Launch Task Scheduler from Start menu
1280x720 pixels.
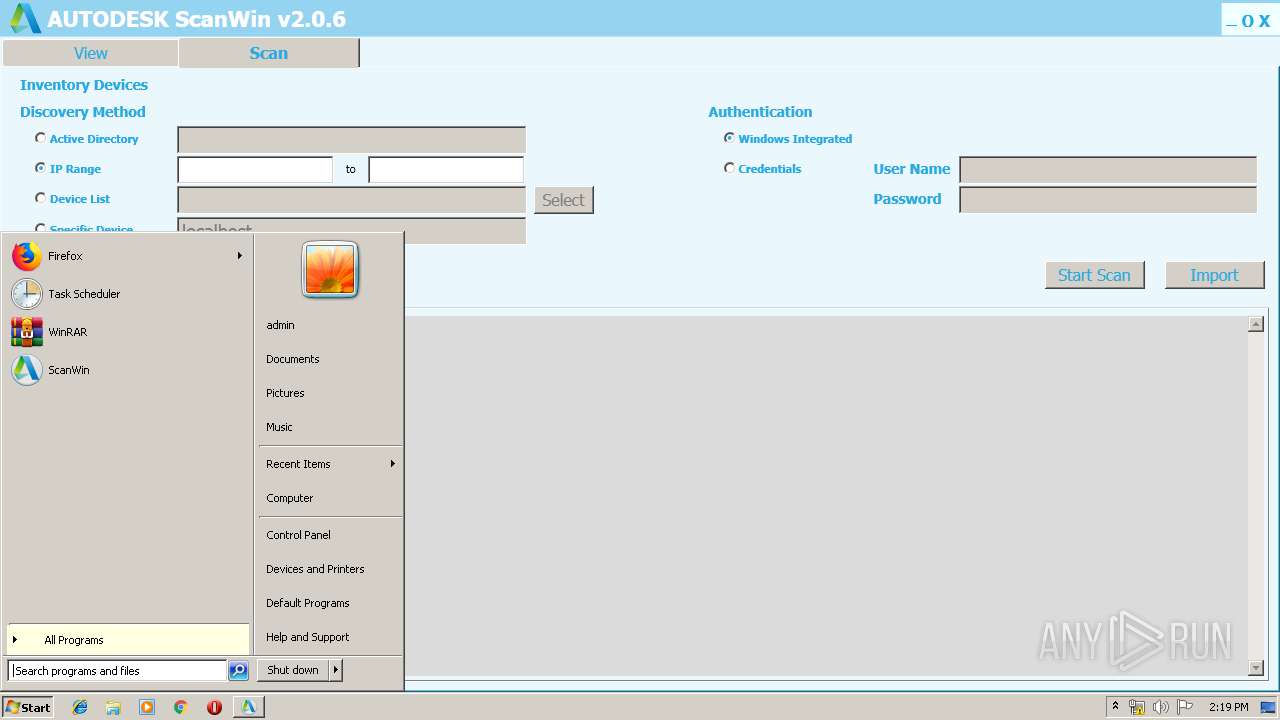[27, 294]
